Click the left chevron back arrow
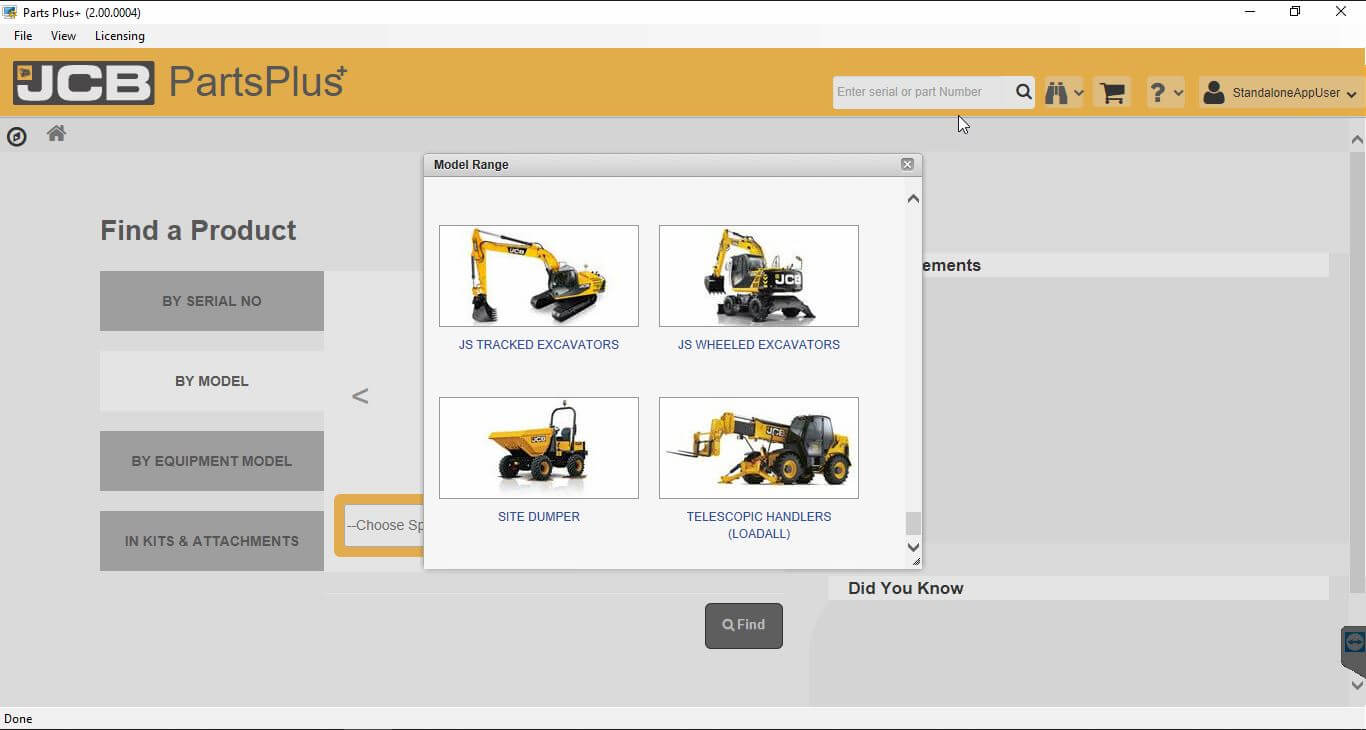This screenshot has height=730, width=1366. tap(360, 396)
